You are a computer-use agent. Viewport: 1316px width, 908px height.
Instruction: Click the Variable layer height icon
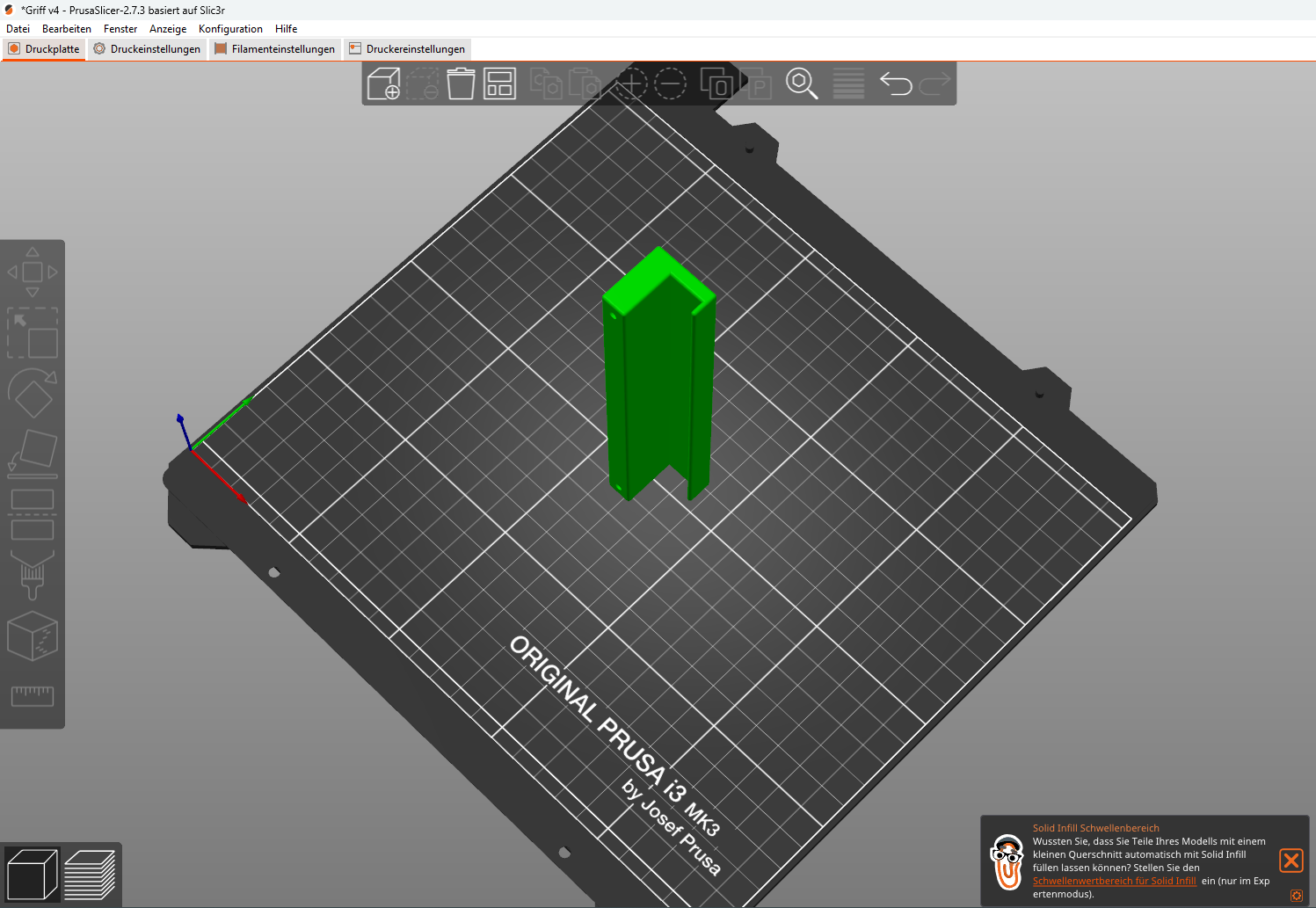coord(848,84)
